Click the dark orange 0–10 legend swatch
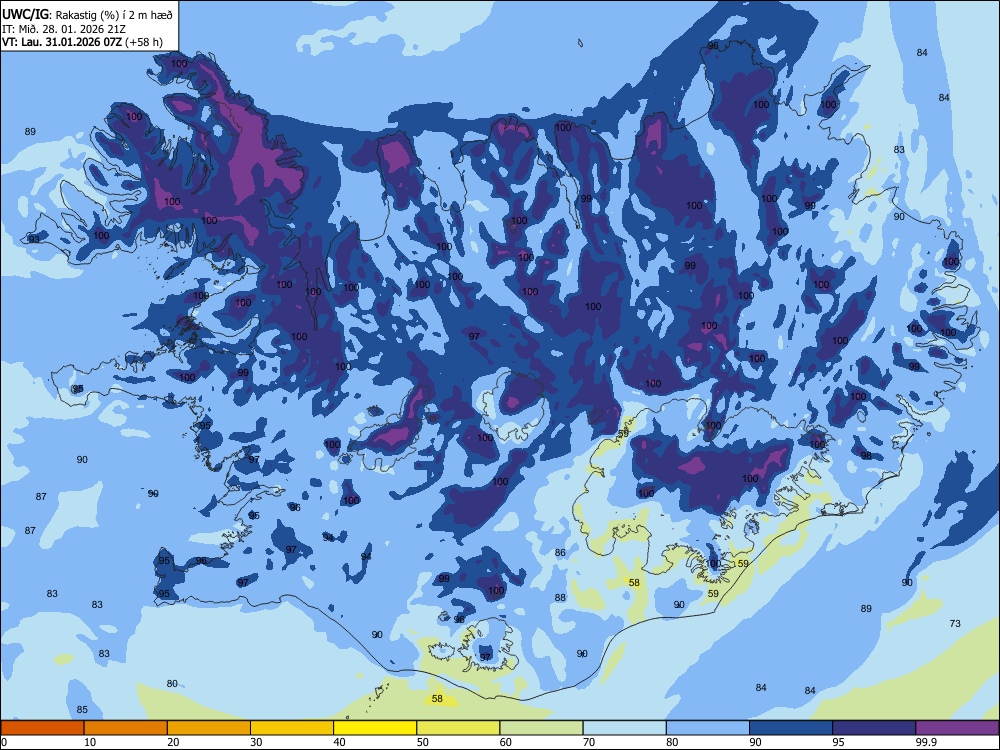The image size is (1000, 750). (42, 728)
